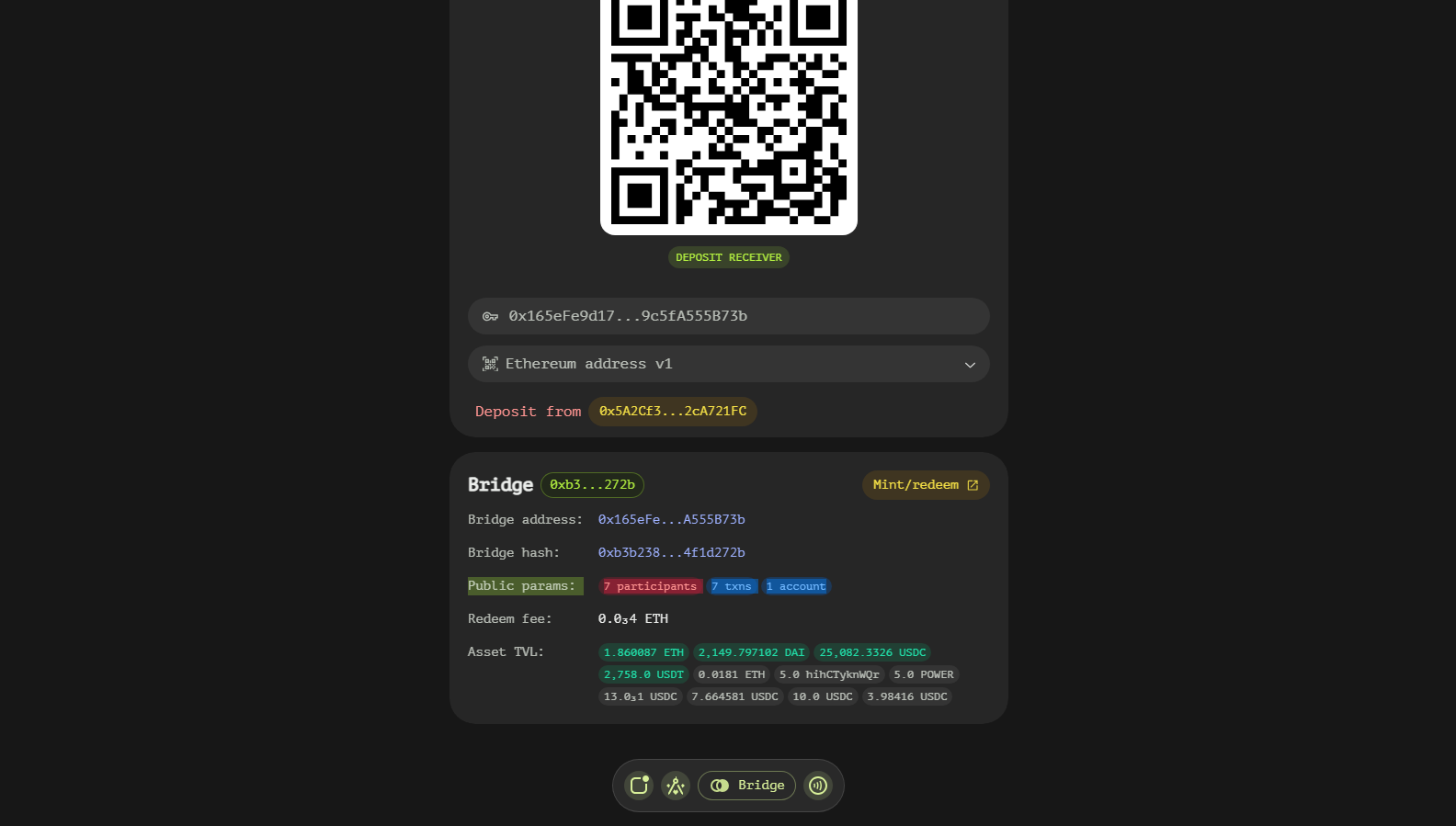The height and width of the screenshot is (826, 1456).
Task: Click the dropdown chevron arrow
Action: click(970, 365)
